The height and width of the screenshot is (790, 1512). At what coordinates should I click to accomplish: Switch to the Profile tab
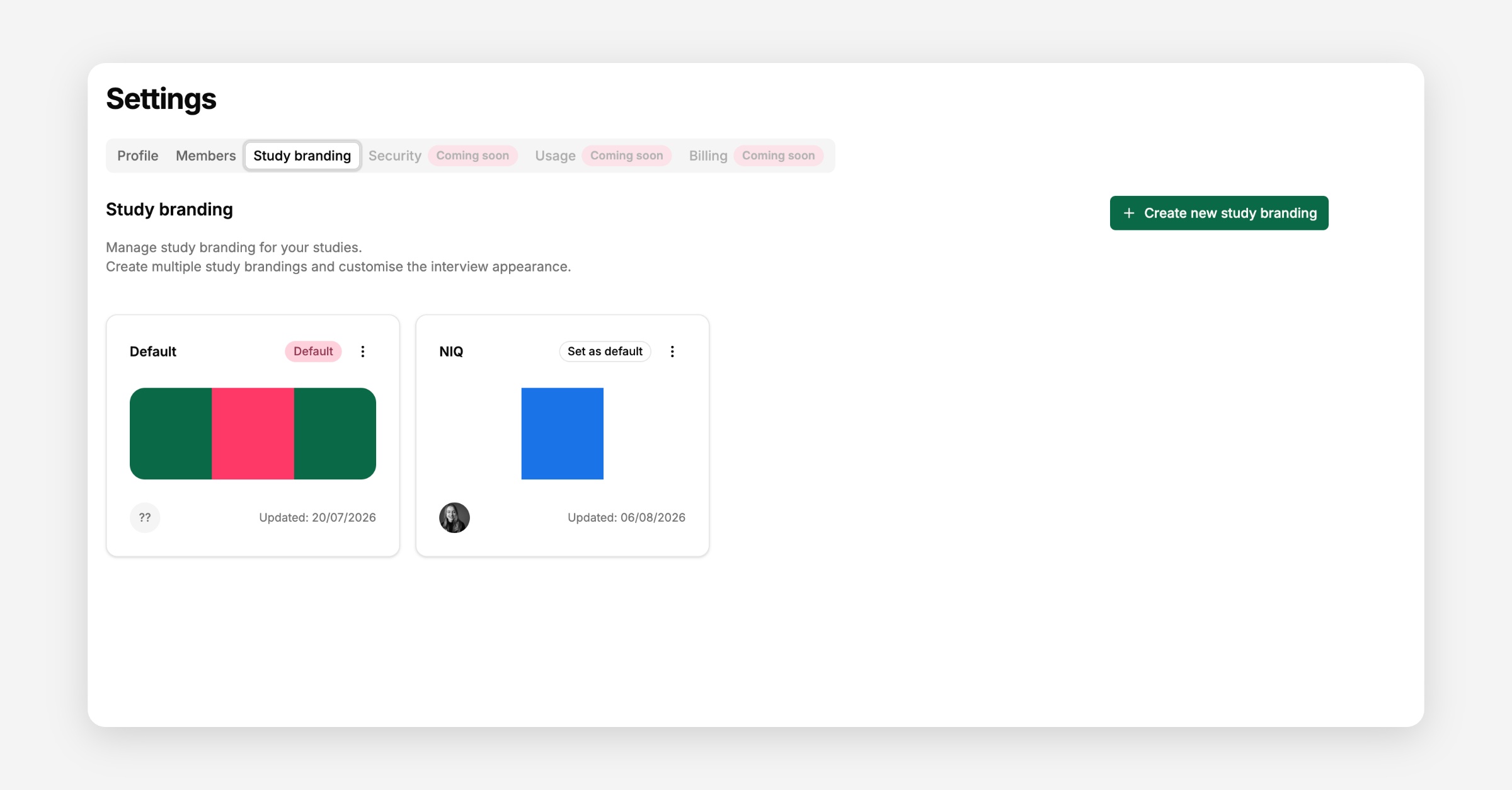[x=137, y=156]
